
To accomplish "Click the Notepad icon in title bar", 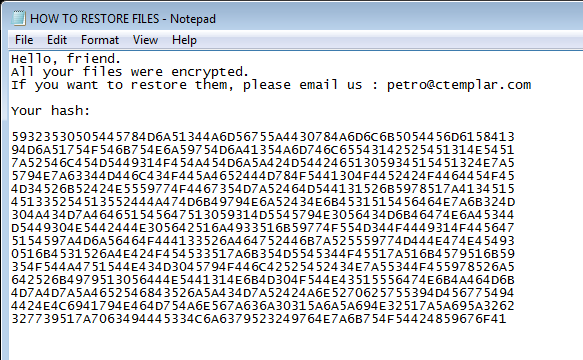I will (x=19, y=19).
